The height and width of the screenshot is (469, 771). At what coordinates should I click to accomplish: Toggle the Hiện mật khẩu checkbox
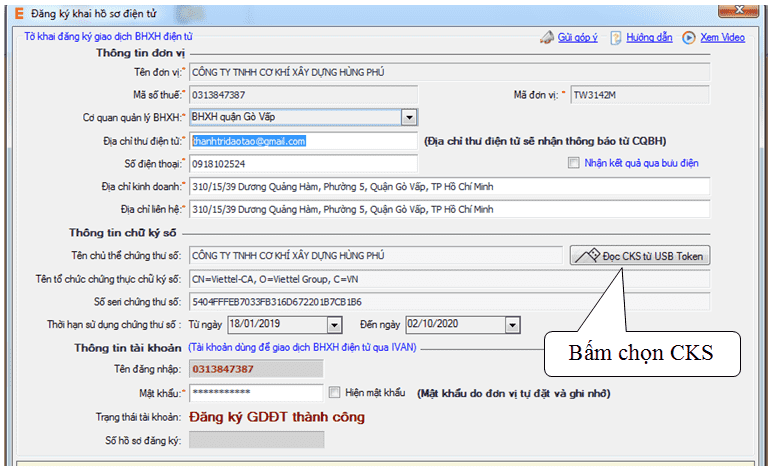334,392
